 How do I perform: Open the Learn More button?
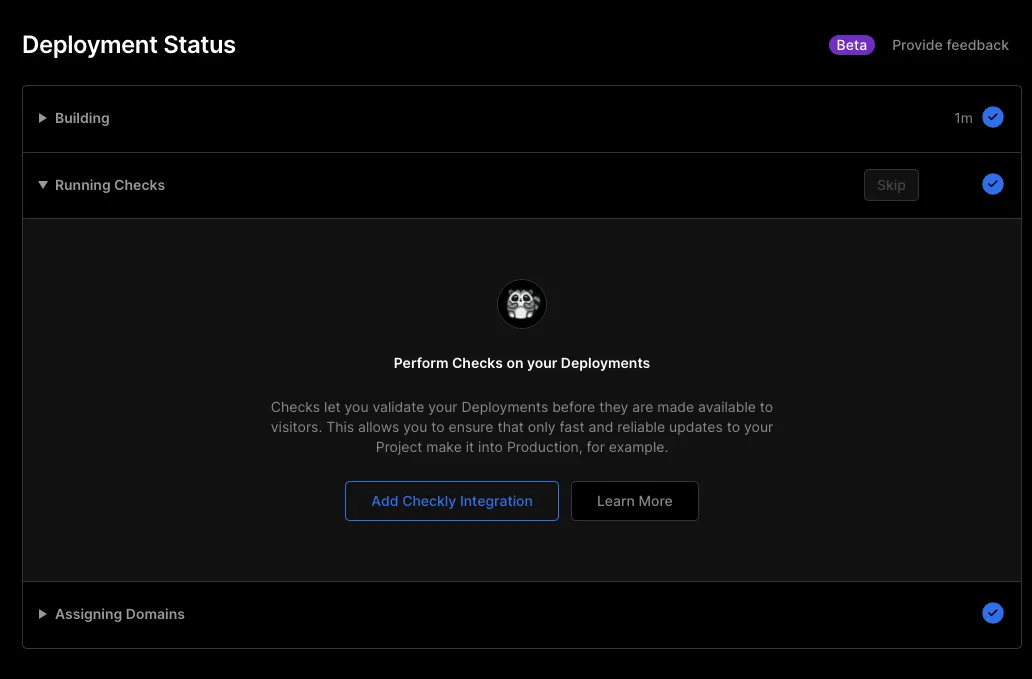(634, 501)
